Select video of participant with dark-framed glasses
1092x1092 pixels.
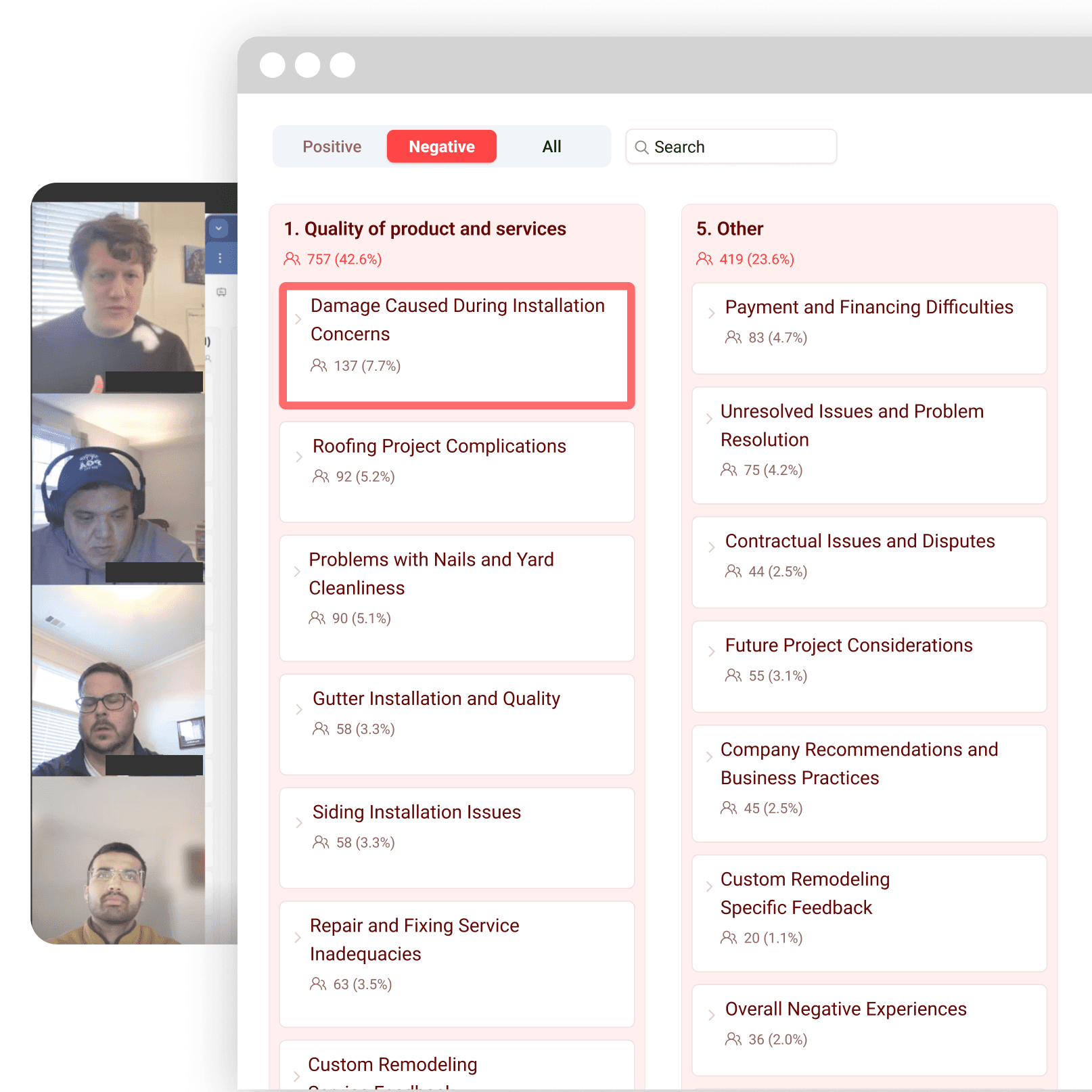[118, 681]
